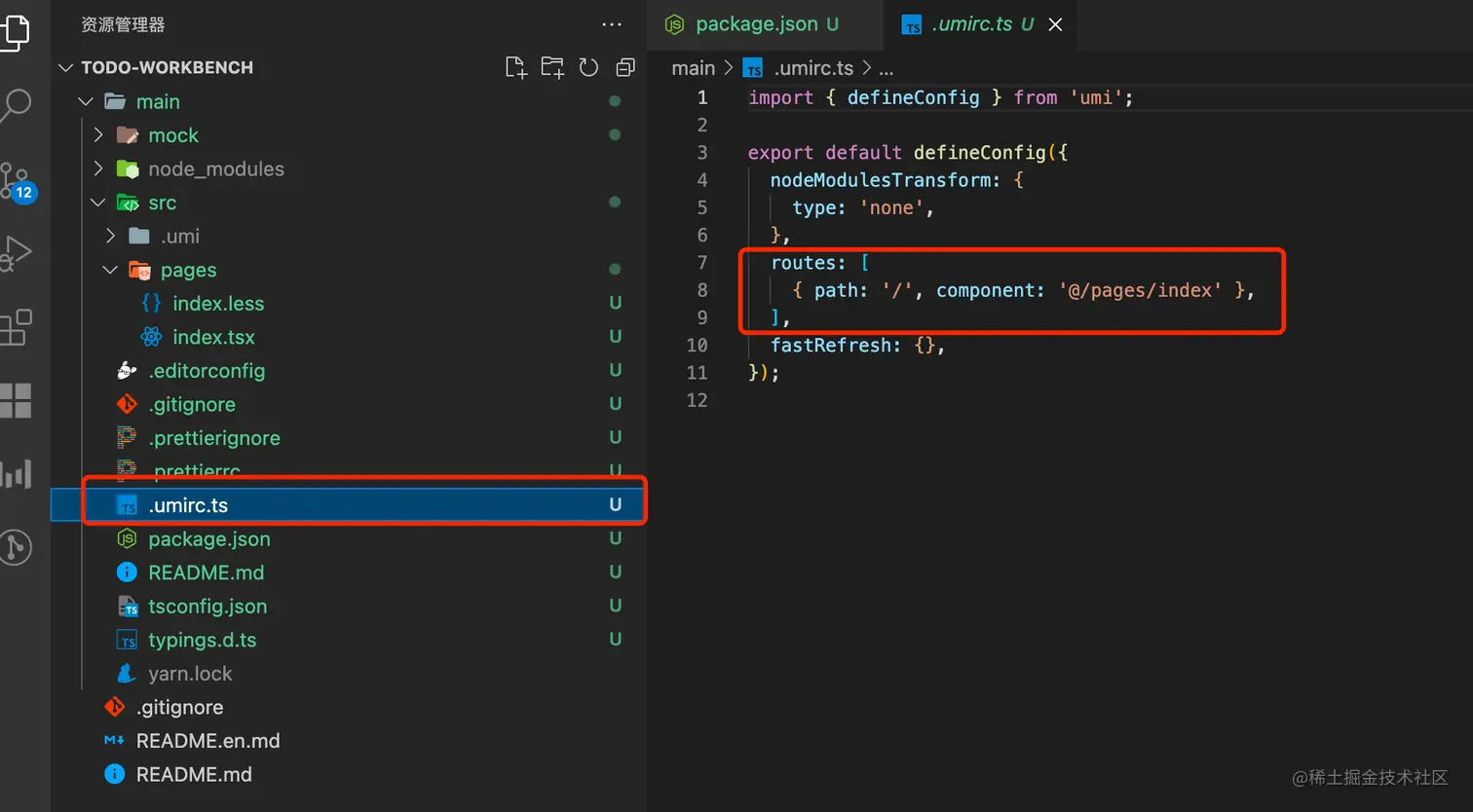Open Source Control with the 12 badge
The height and width of the screenshot is (812, 1473).
tap(17, 181)
